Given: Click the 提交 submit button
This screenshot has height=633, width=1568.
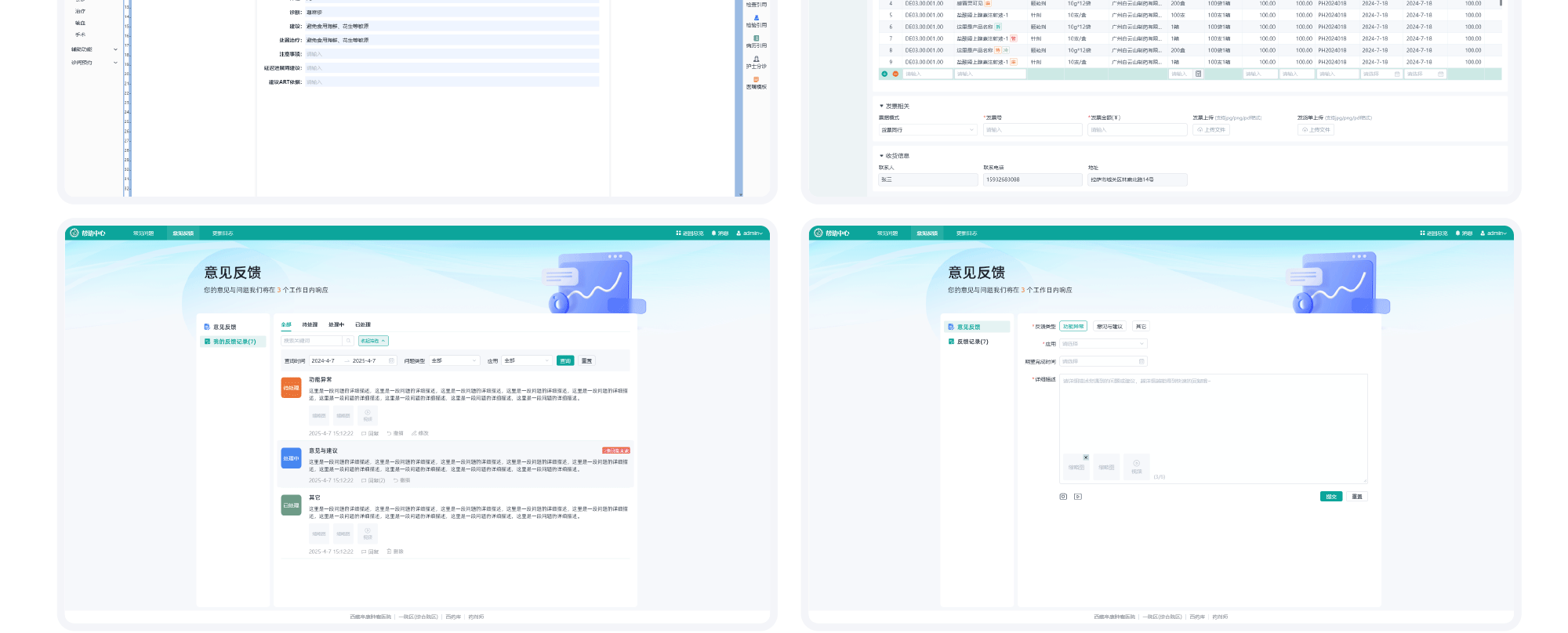Looking at the screenshot, I should pos(1330,497).
